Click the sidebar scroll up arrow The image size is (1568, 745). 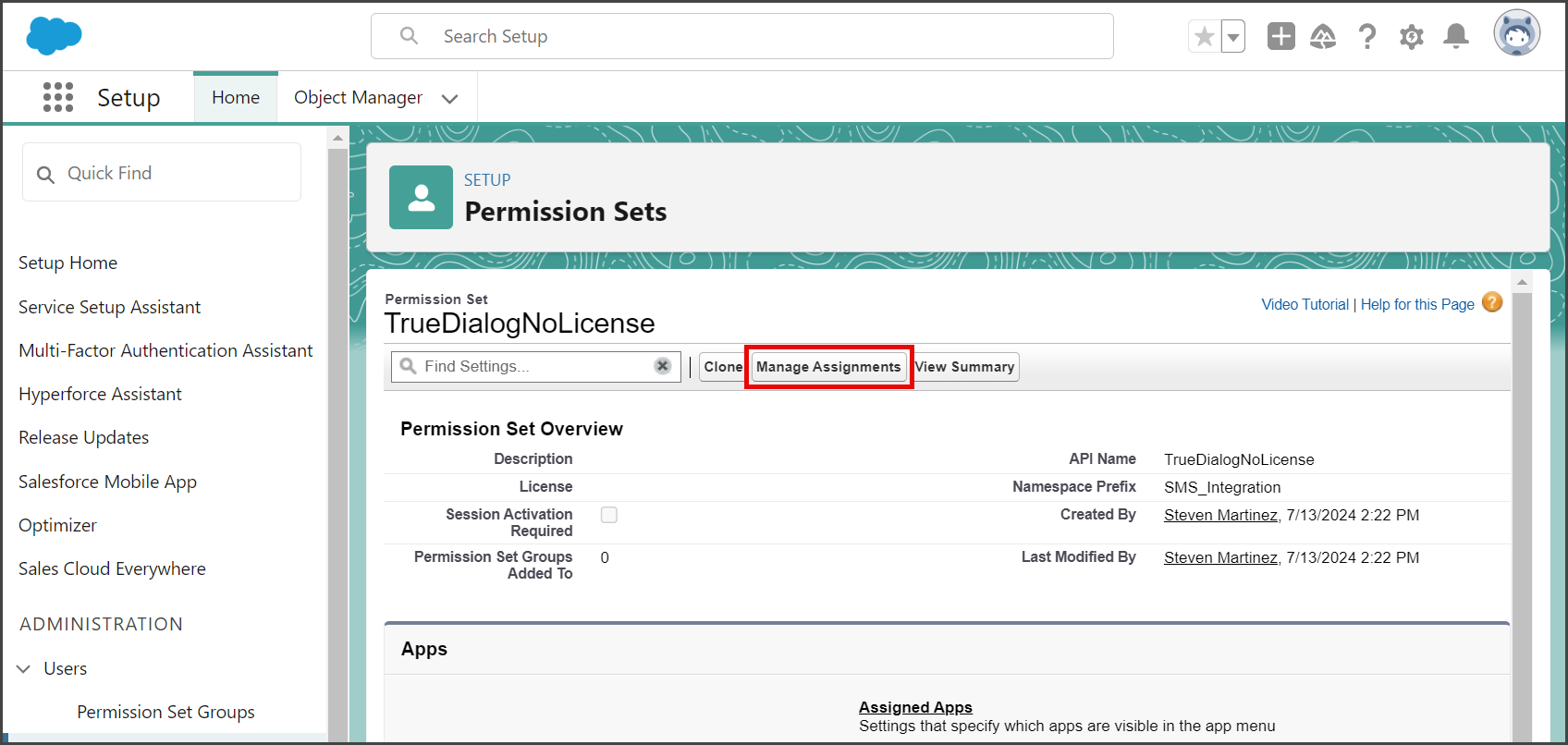[337, 138]
